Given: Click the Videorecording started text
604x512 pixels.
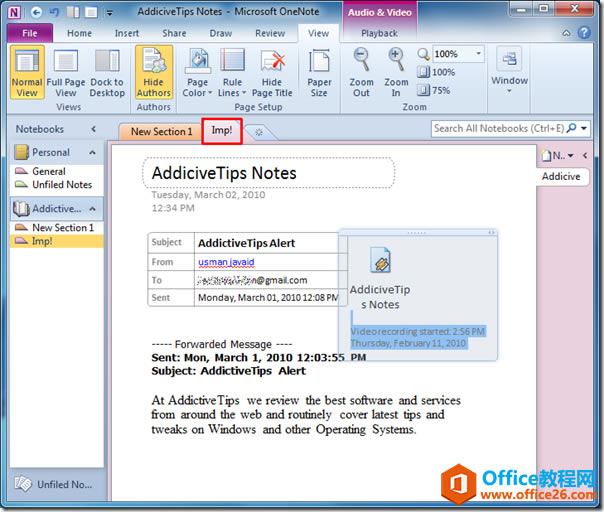Looking at the screenshot, I should (418, 331).
